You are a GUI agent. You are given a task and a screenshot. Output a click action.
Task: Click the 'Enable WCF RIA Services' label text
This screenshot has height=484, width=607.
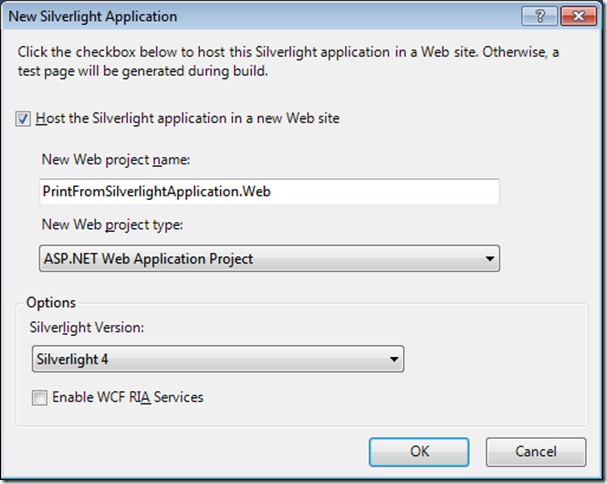point(127,397)
